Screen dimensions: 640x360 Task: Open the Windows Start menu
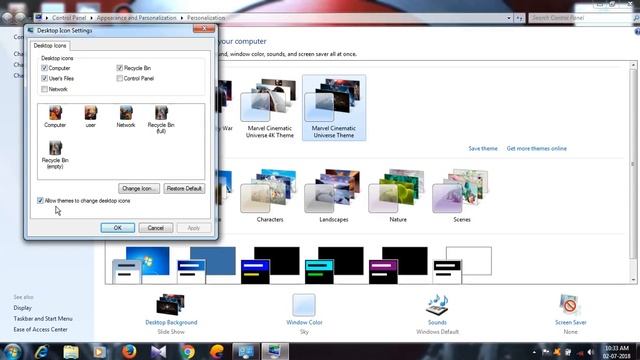tap(12, 351)
